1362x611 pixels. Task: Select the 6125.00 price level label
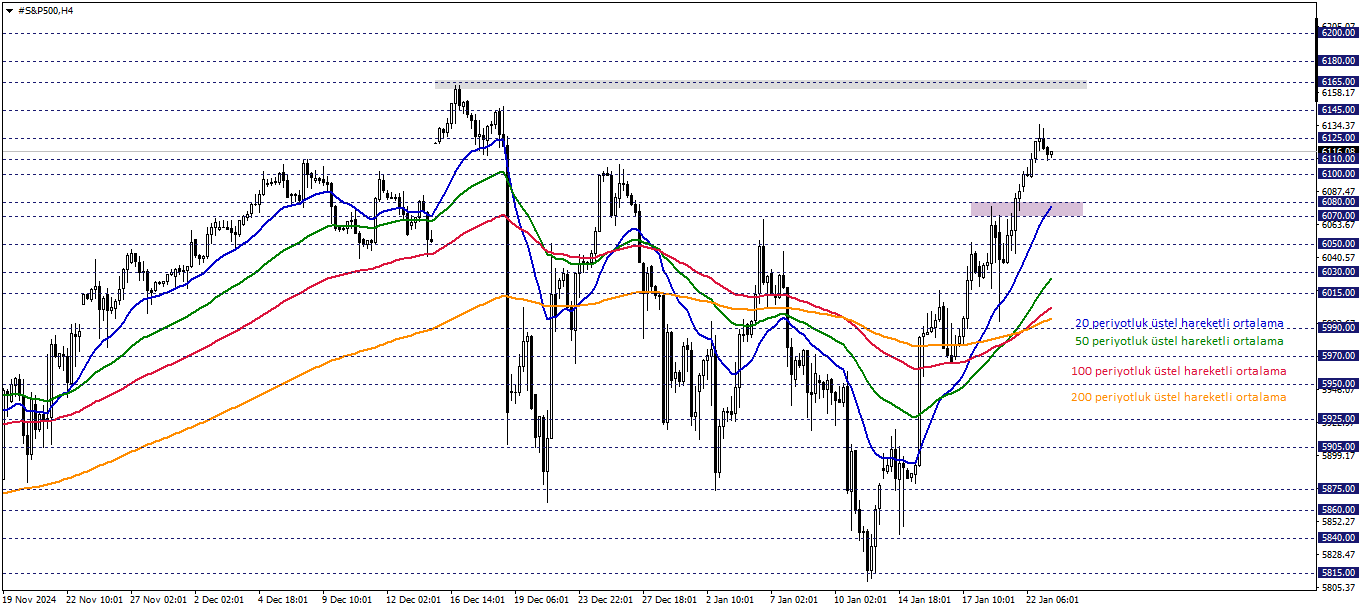click(1338, 137)
